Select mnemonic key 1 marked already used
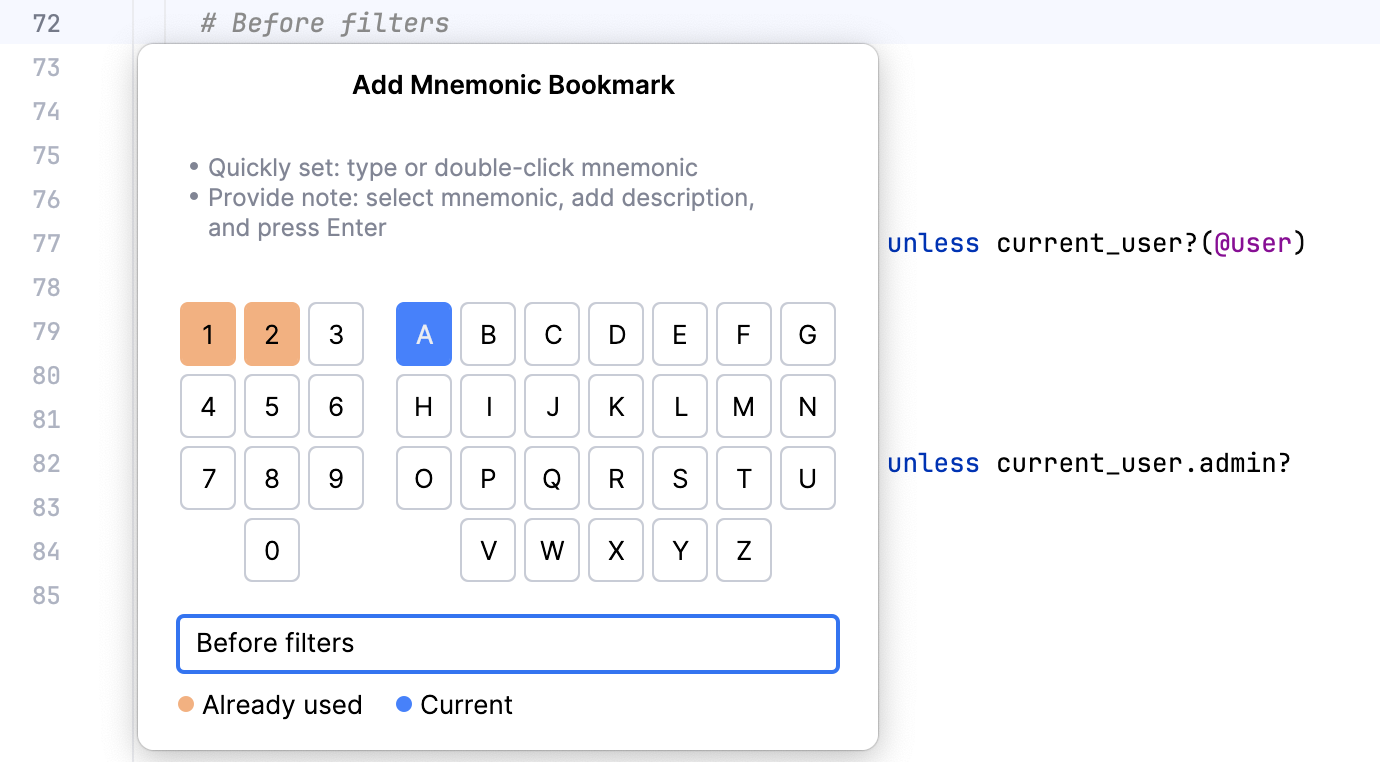Viewport: 1380px width, 762px height. [x=208, y=334]
